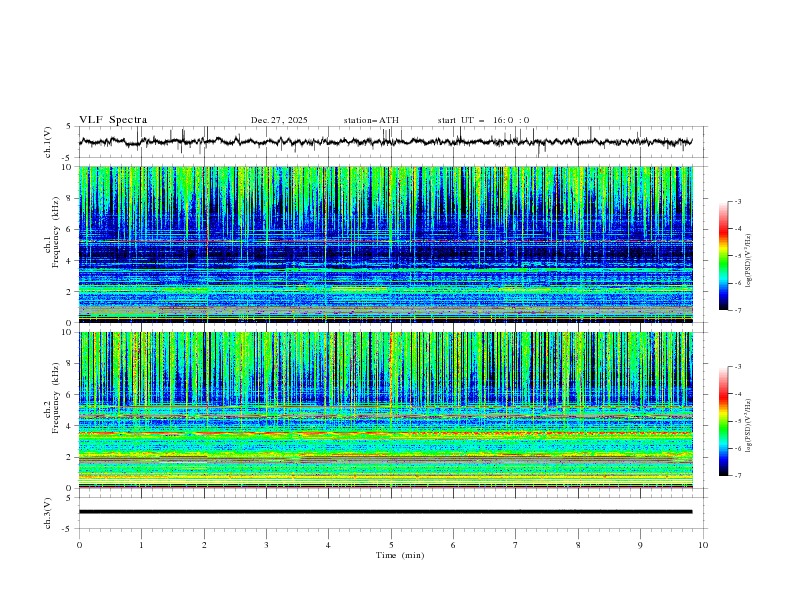This screenshot has width=792, height=612.
Task: Click the 2-minute tick label on time axis
Action: tap(204, 545)
